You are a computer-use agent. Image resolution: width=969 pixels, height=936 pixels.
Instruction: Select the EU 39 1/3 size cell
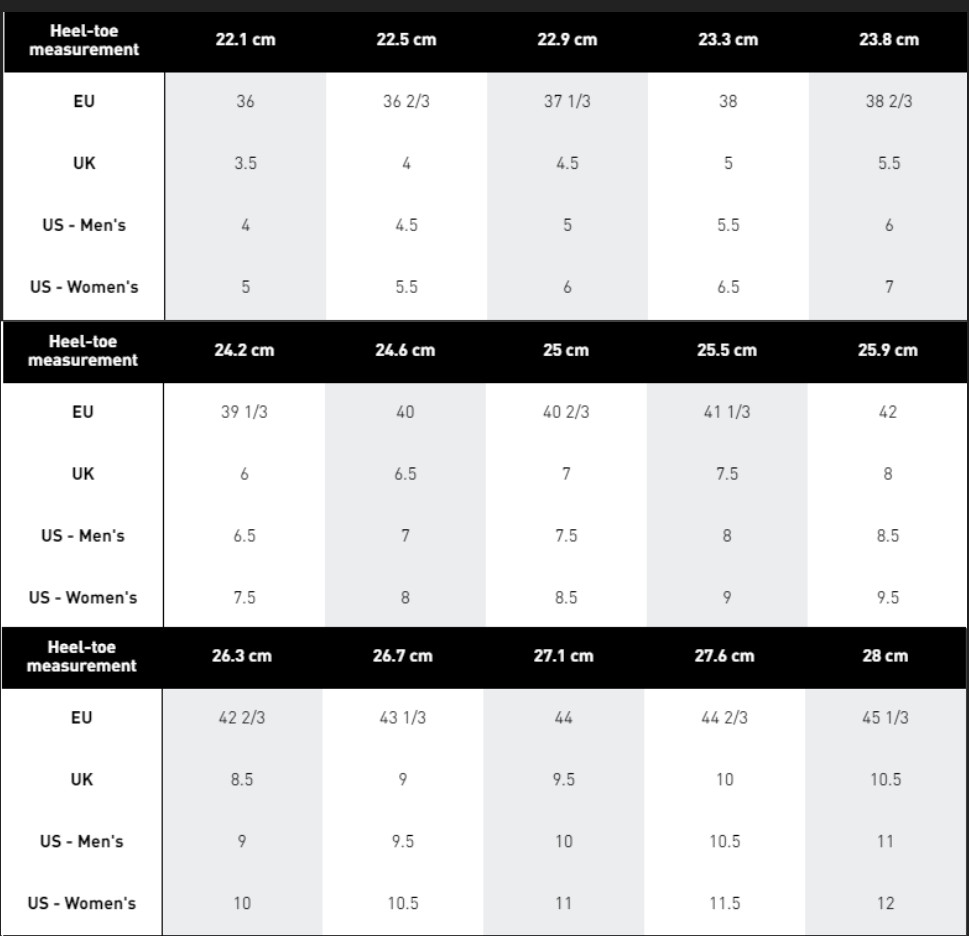[x=244, y=412]
